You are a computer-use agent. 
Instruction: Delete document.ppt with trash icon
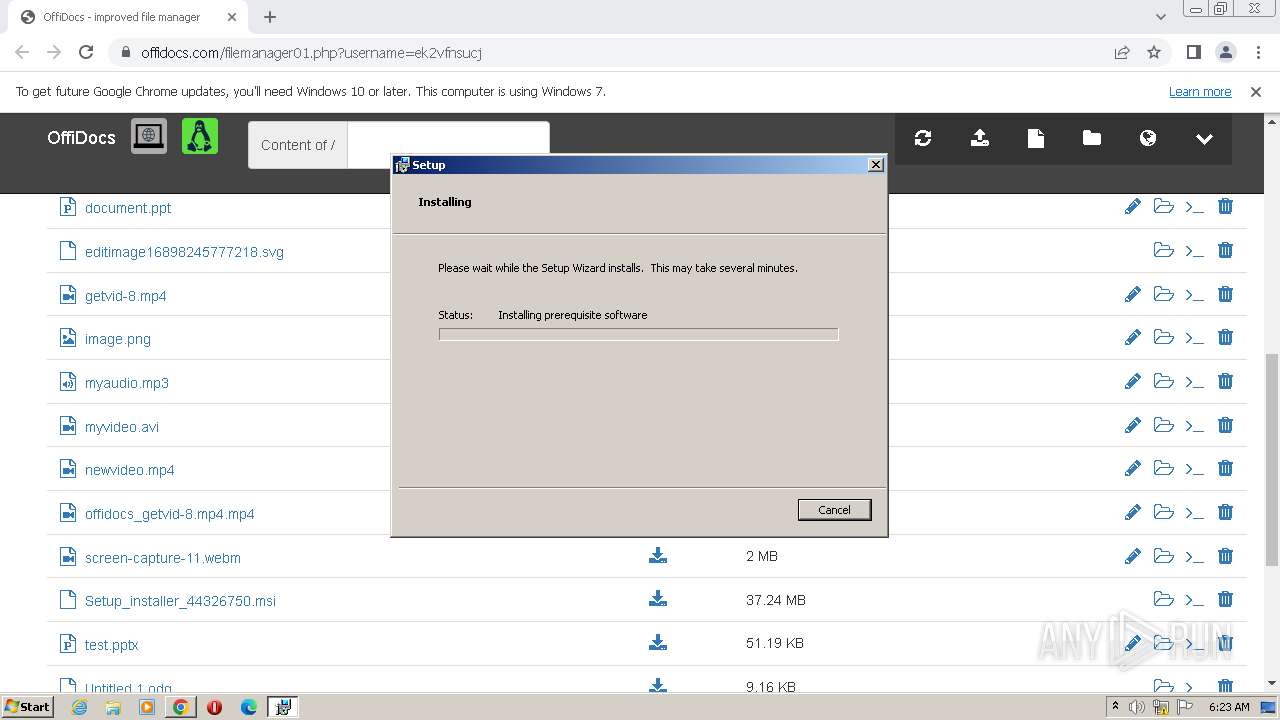click(1225, 206)
